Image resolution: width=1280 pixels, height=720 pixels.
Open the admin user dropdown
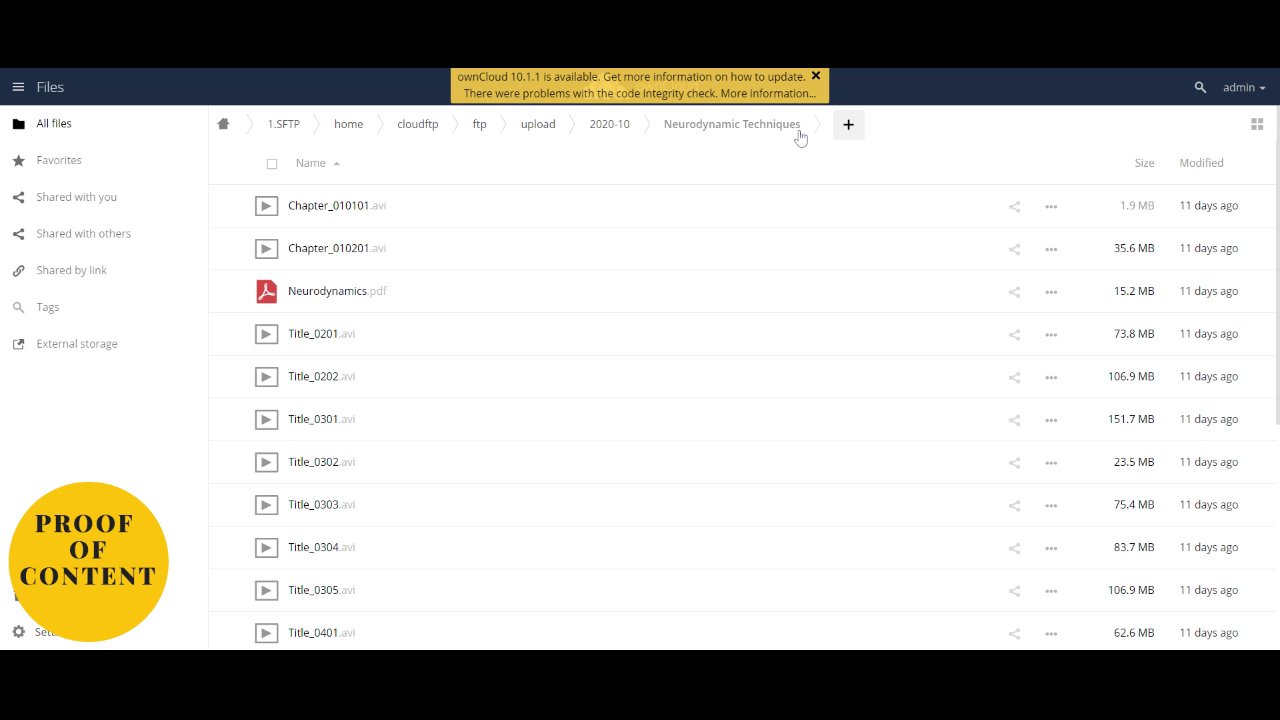(x=1244, y=88)
